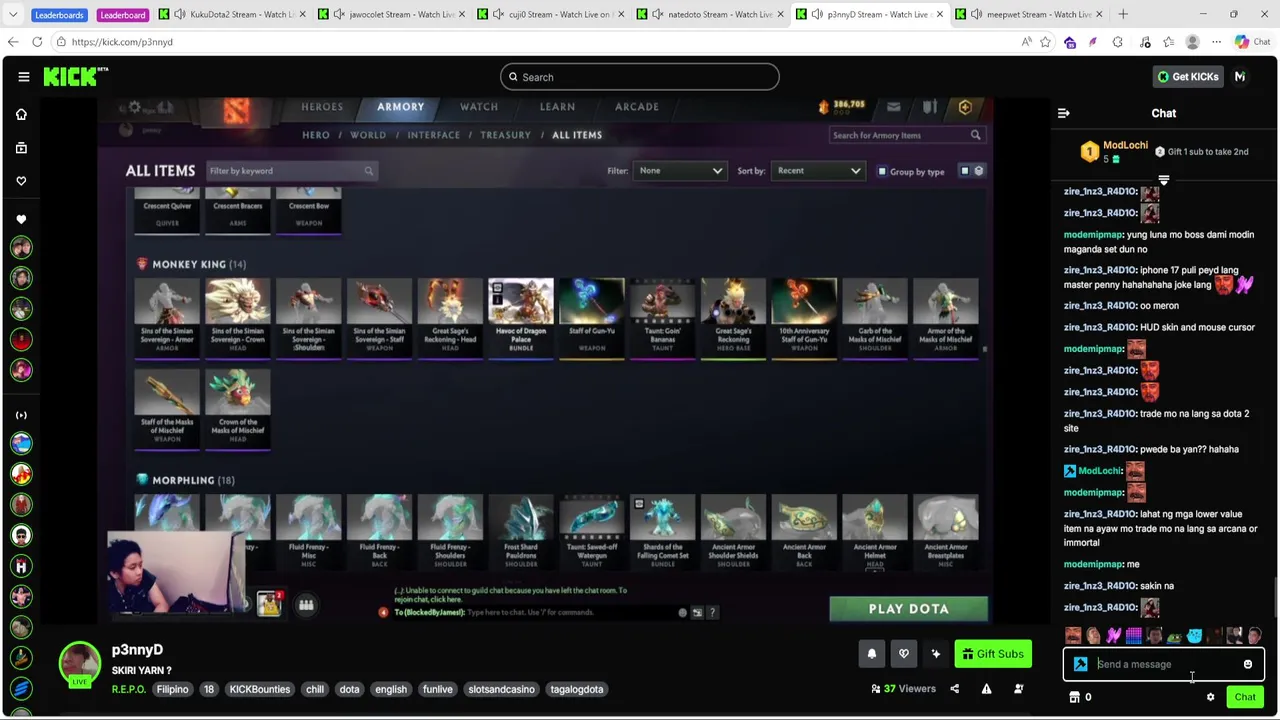Viewport: 1280px width, 720px height.
Task: Click the blue Leaderboards tab group
Action: tap(59, 15)
